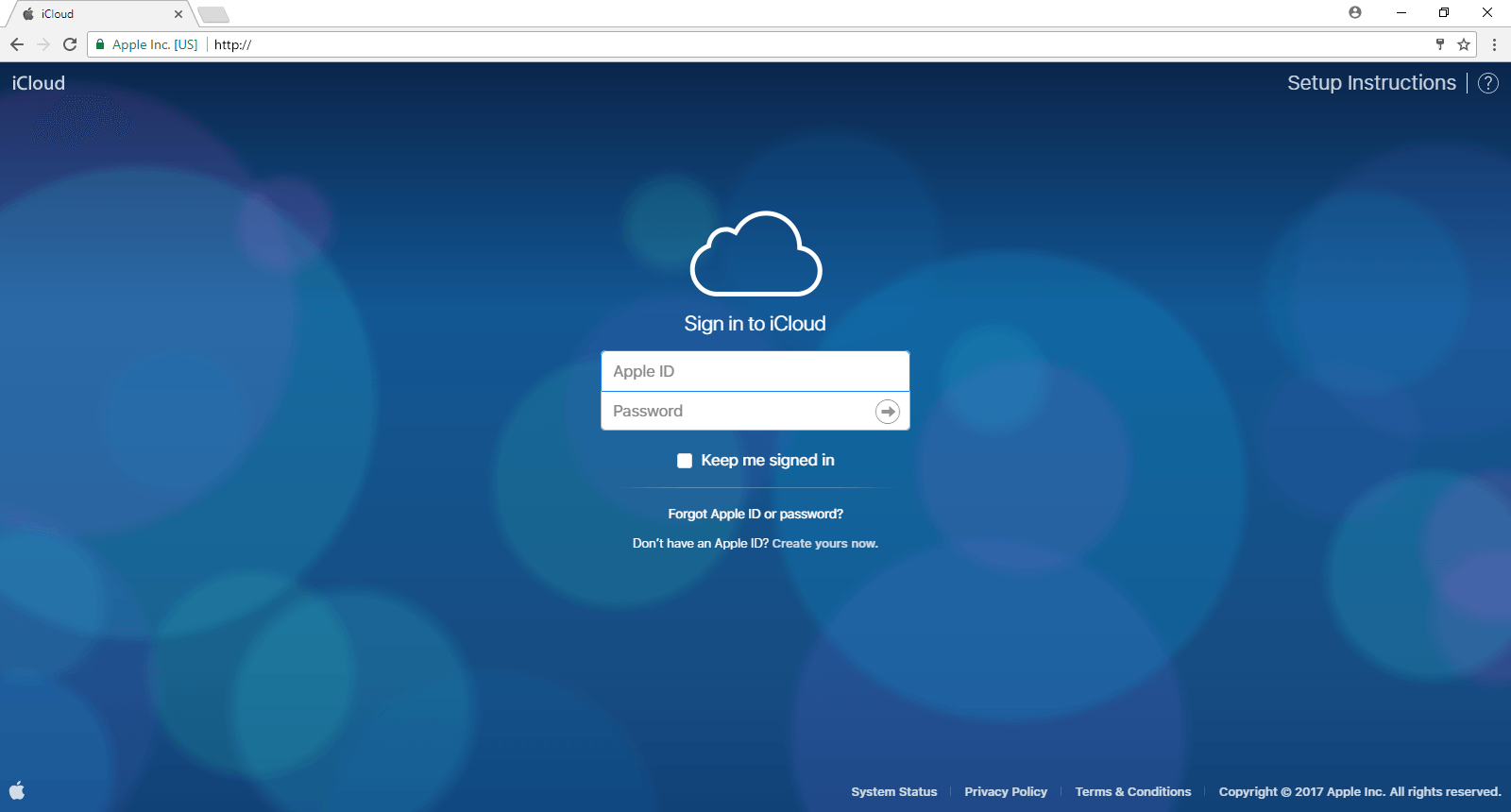Focus the Apple ID input field
1511x812 pixels.
[755, 371]
